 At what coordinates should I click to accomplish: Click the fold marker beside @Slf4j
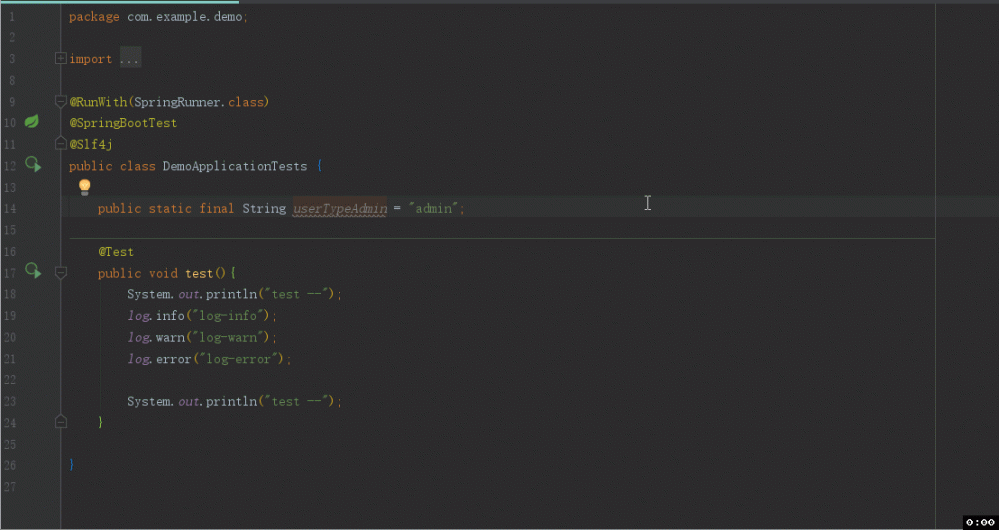point(61,144)
